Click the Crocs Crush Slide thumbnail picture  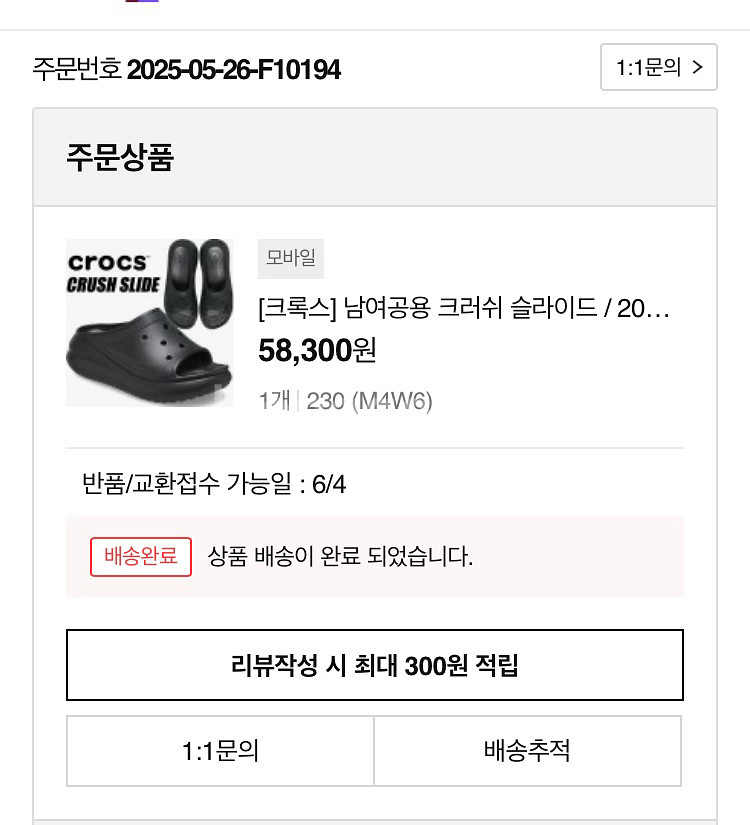[148, 322]
